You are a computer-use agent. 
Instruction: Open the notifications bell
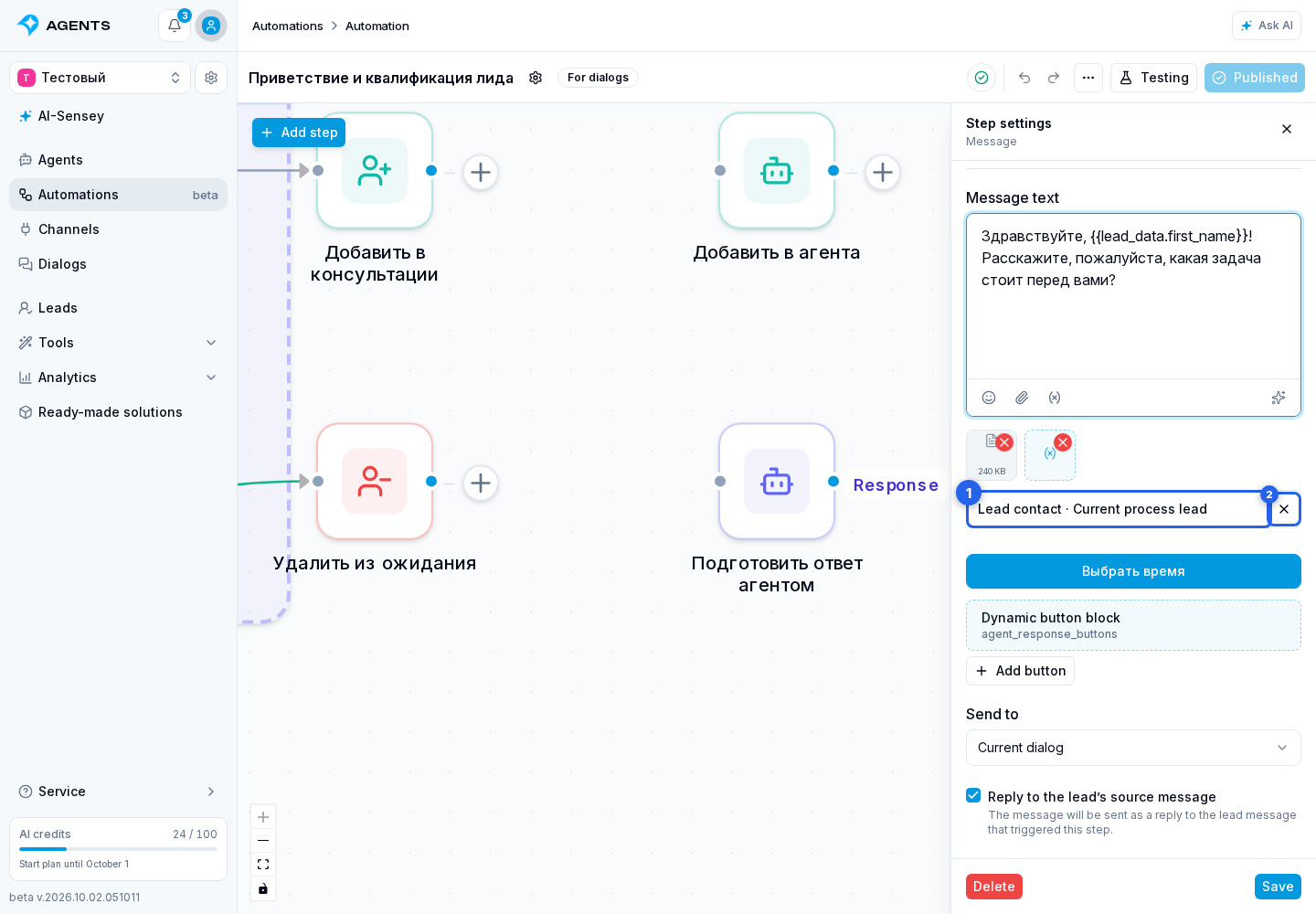pyautogui.click(x=175, y=26)
